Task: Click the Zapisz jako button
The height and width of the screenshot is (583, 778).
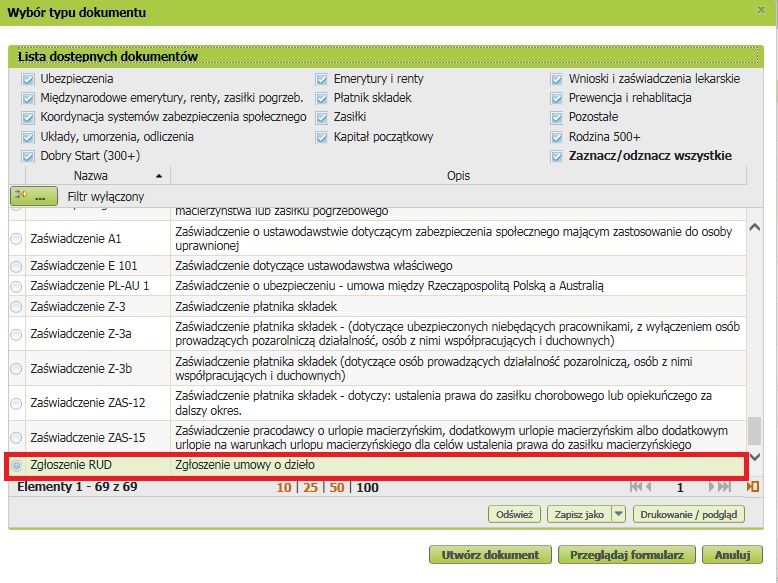Action: coord(579,514)
